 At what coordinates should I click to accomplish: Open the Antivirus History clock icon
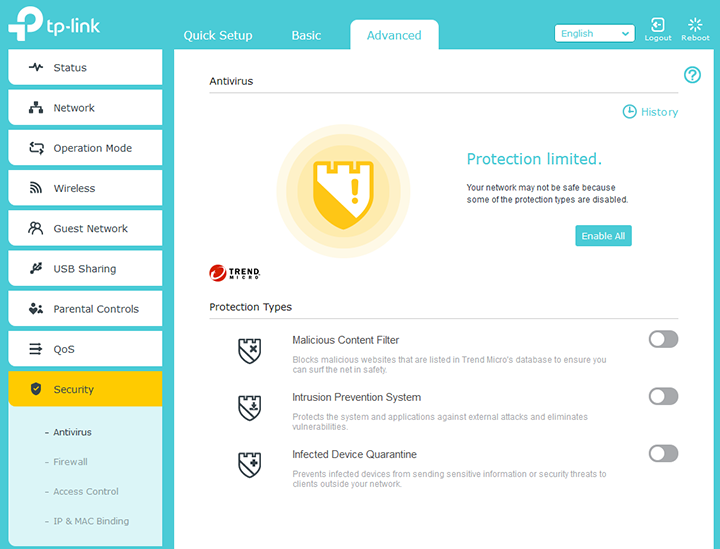(x=630, y=112)
